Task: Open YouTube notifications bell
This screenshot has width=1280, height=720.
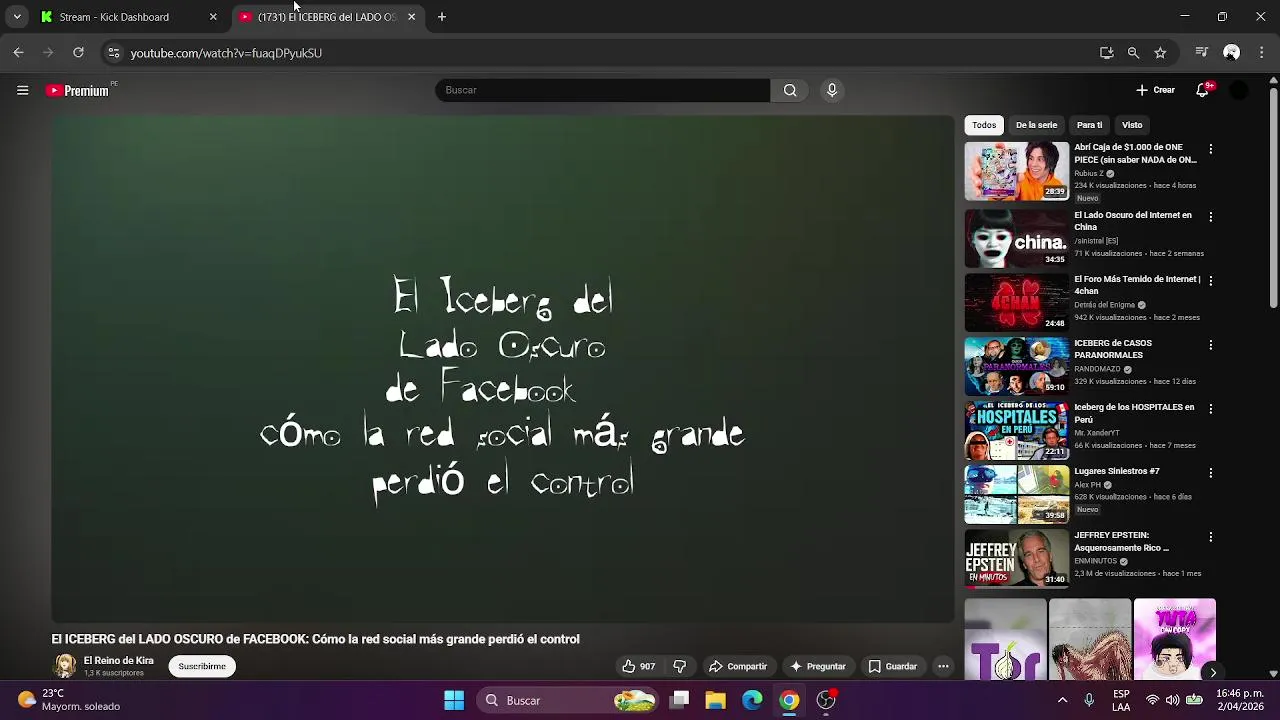Action: click(1203, 90)
